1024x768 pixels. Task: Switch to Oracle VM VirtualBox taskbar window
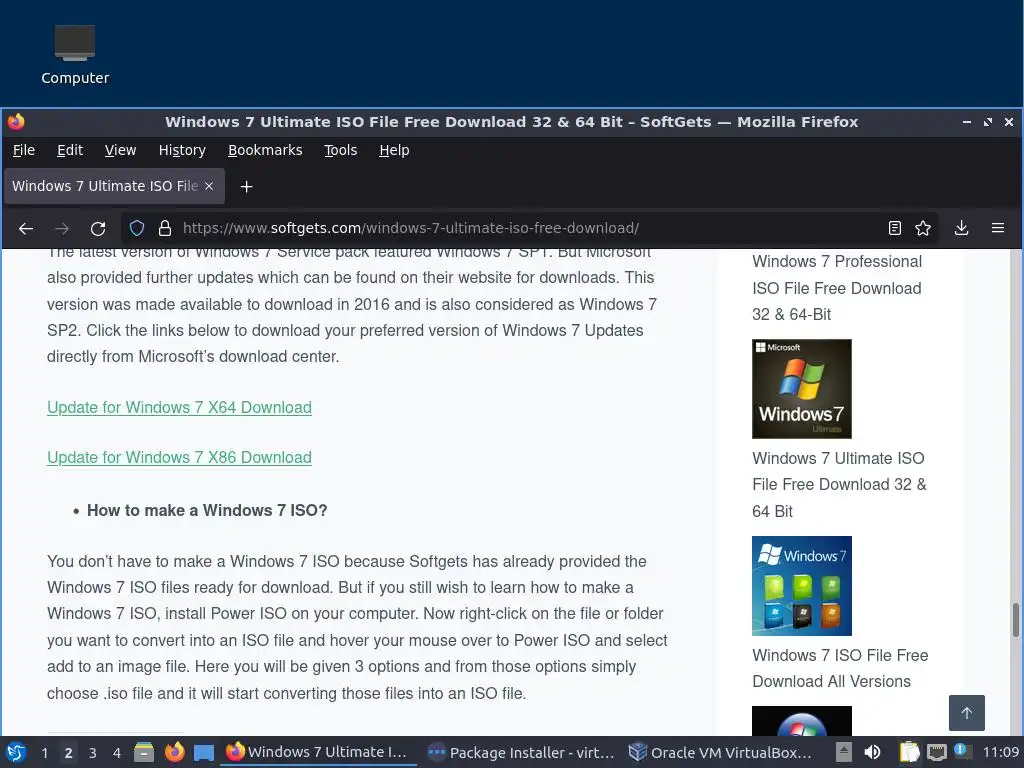(x=722, y=752)
